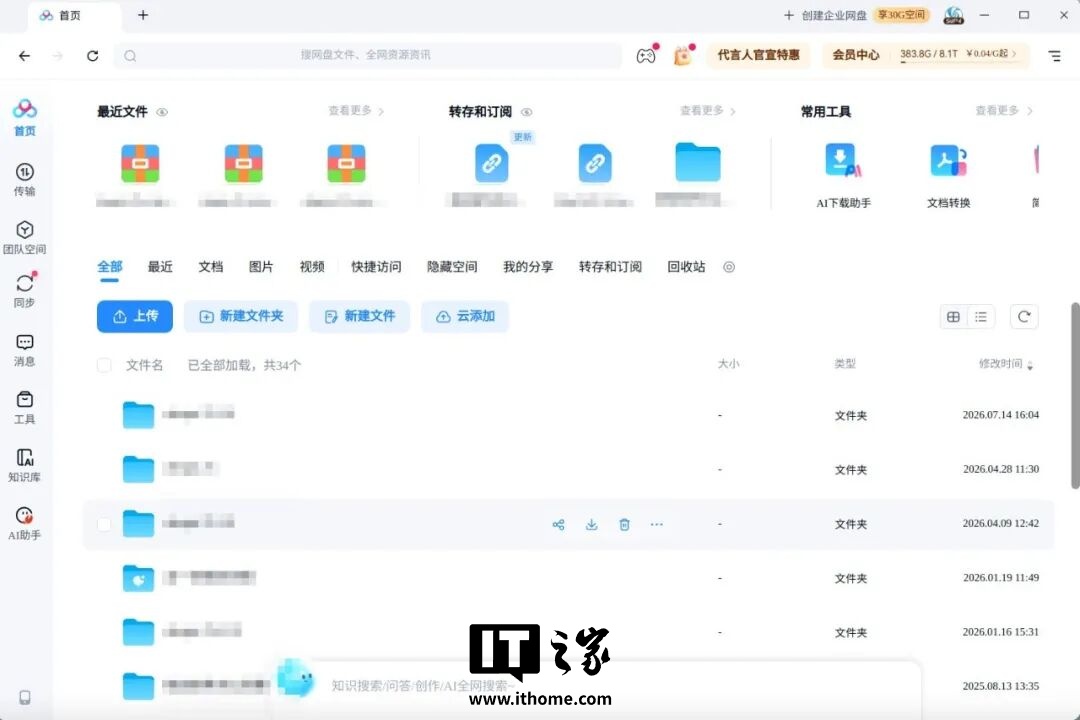This screenshot has height=720, width=1080.
Task: Open the 我的分享 tab
Action: [528, 267]
